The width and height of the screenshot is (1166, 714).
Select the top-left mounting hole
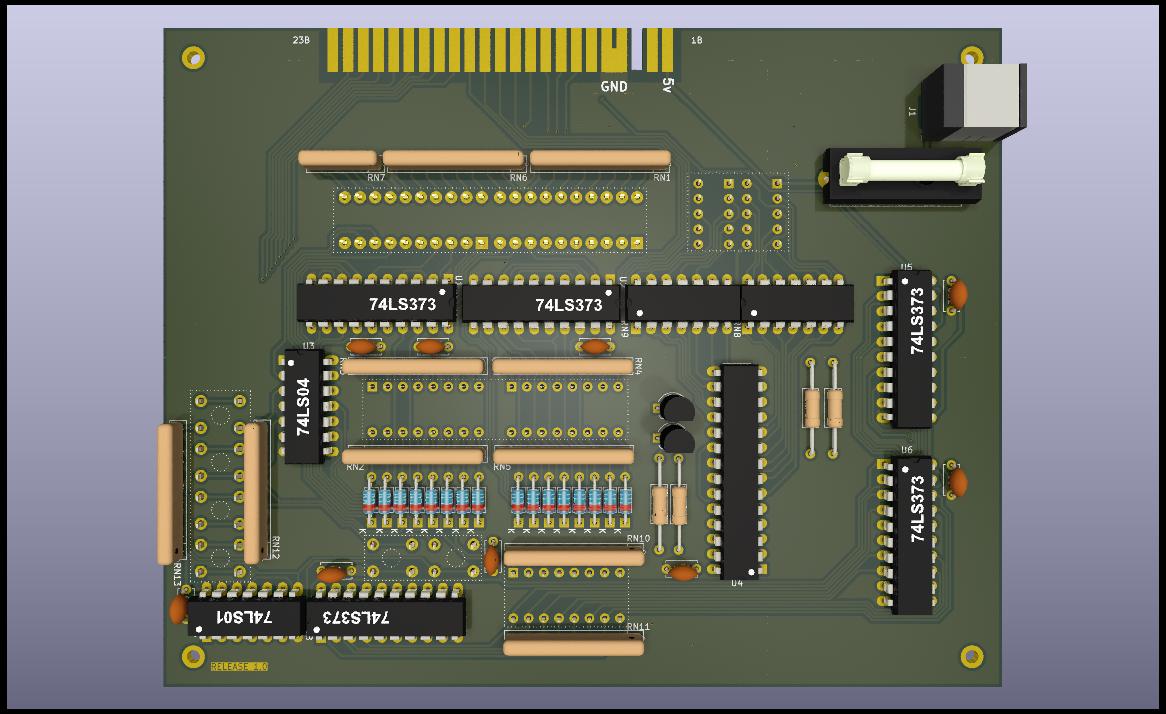193,57
